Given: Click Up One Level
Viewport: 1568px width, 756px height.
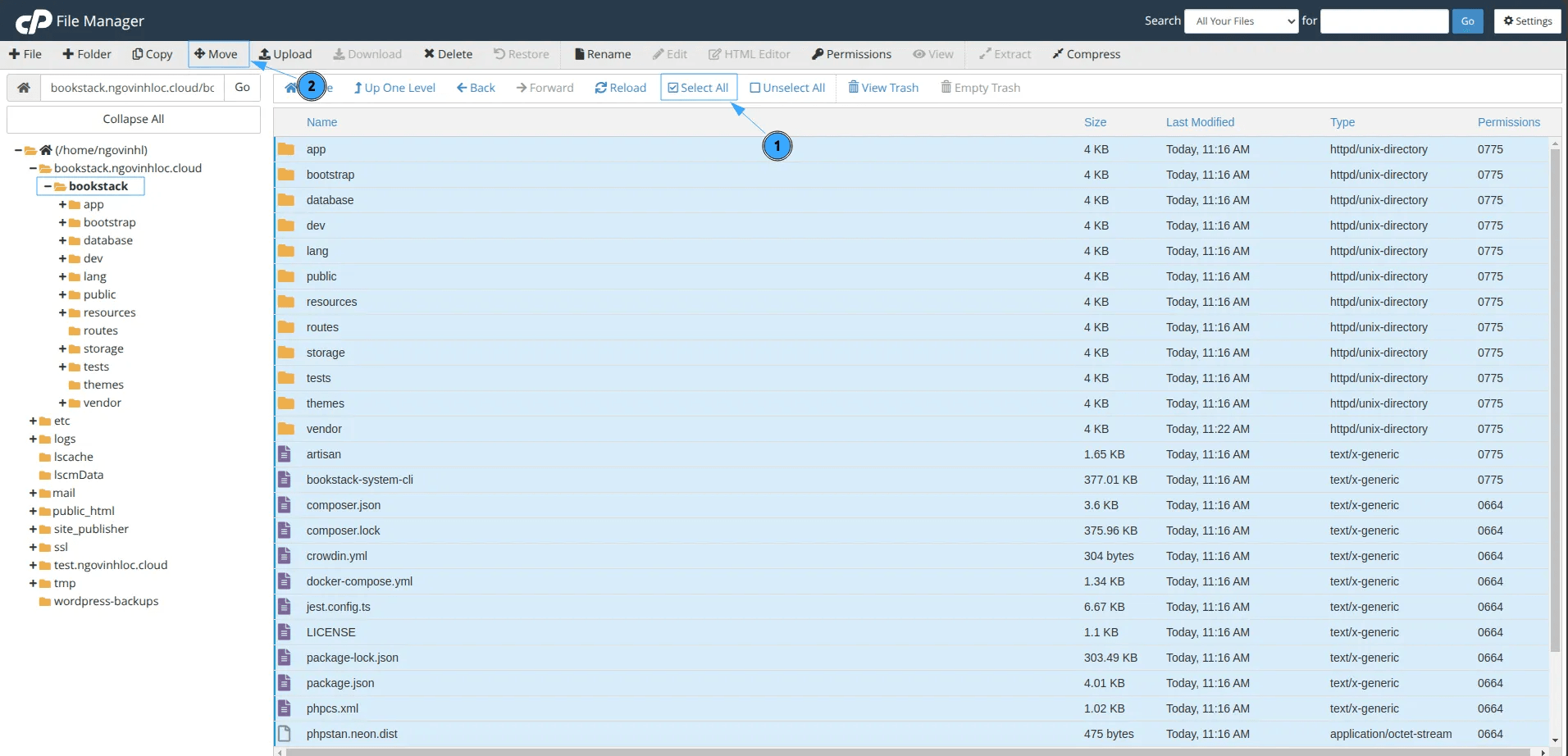Looking at the screenshot, I should click(x=394, y=87).
